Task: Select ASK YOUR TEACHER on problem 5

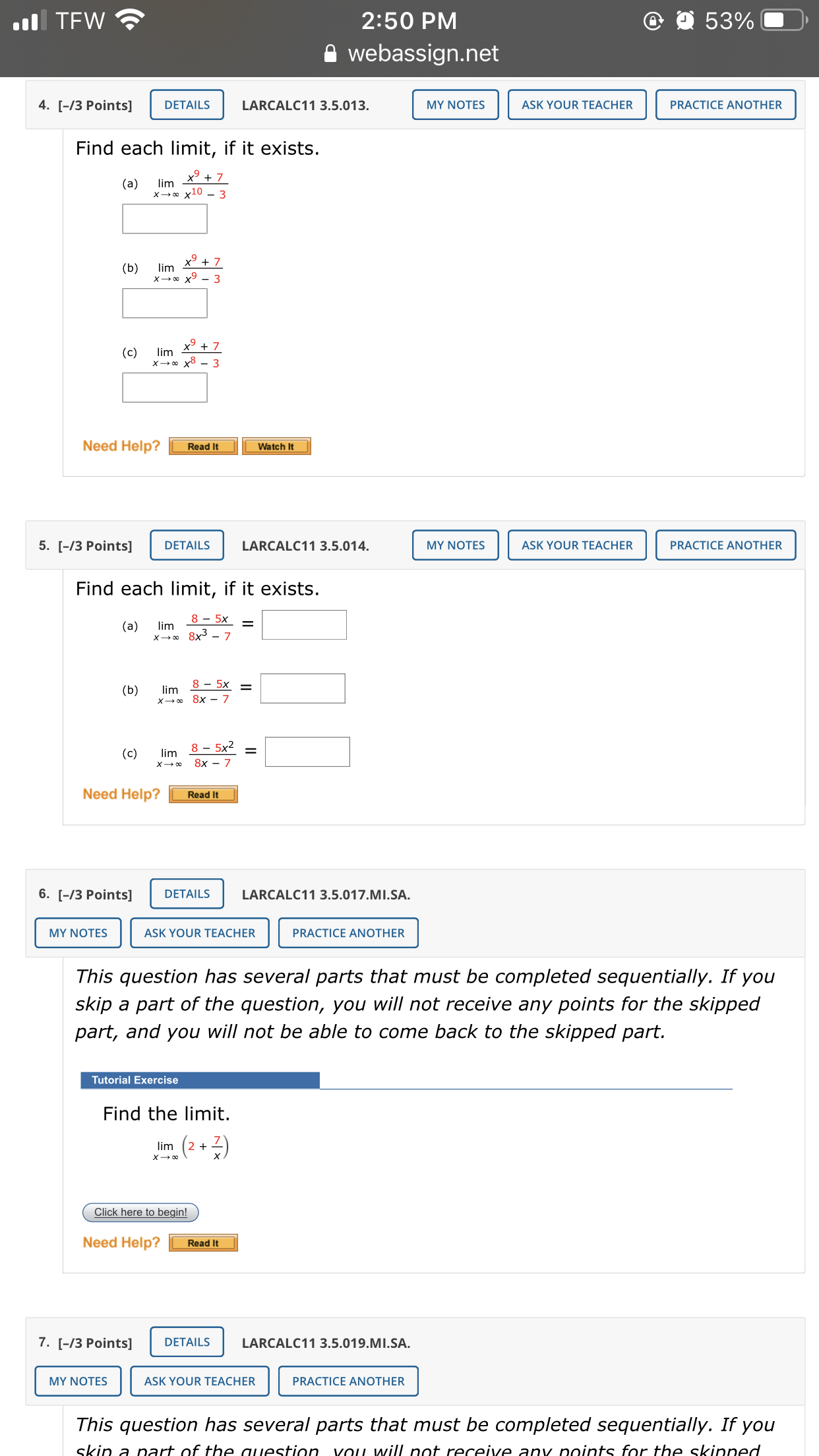Action: pos(576,545)
